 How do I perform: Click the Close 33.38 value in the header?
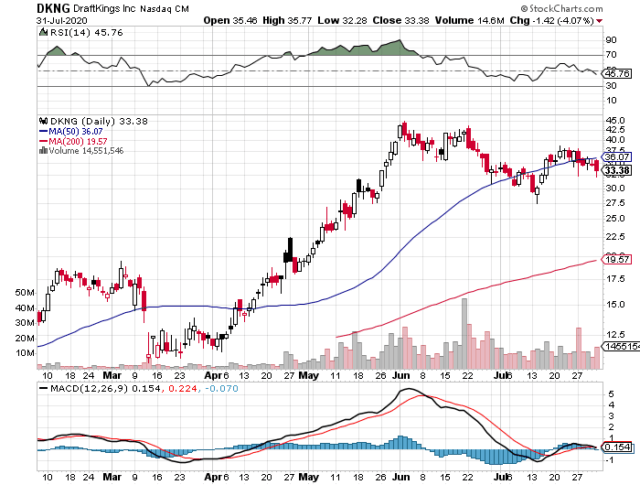(400, 20)
